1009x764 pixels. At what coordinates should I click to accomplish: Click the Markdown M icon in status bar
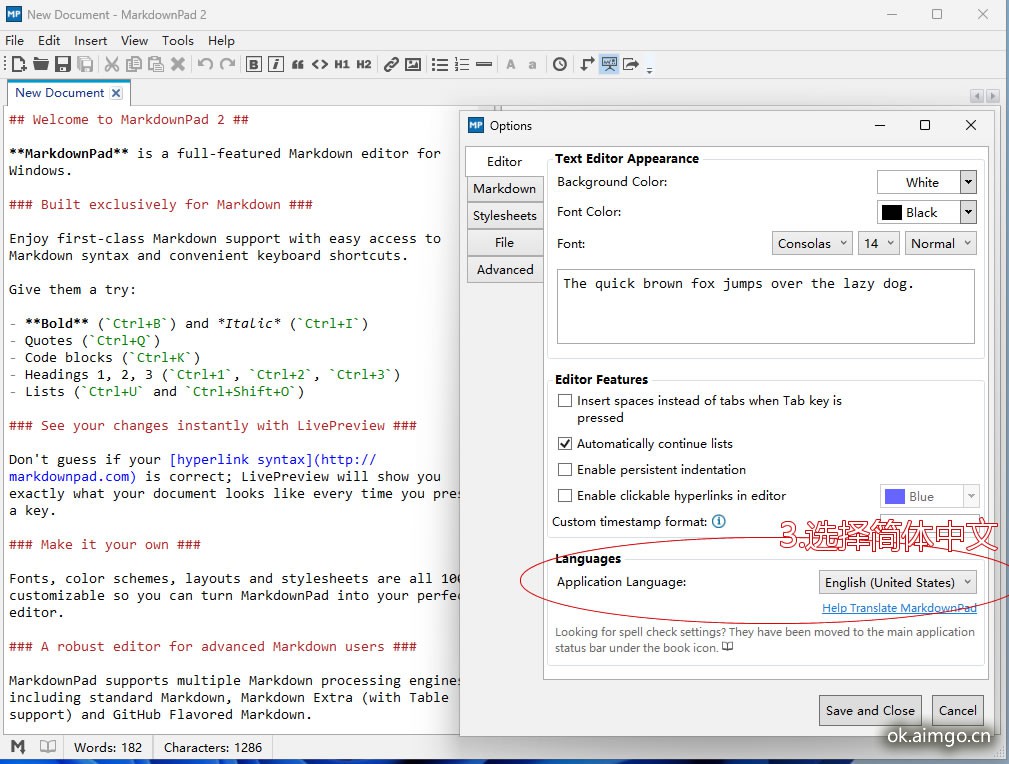click(18, 747)
